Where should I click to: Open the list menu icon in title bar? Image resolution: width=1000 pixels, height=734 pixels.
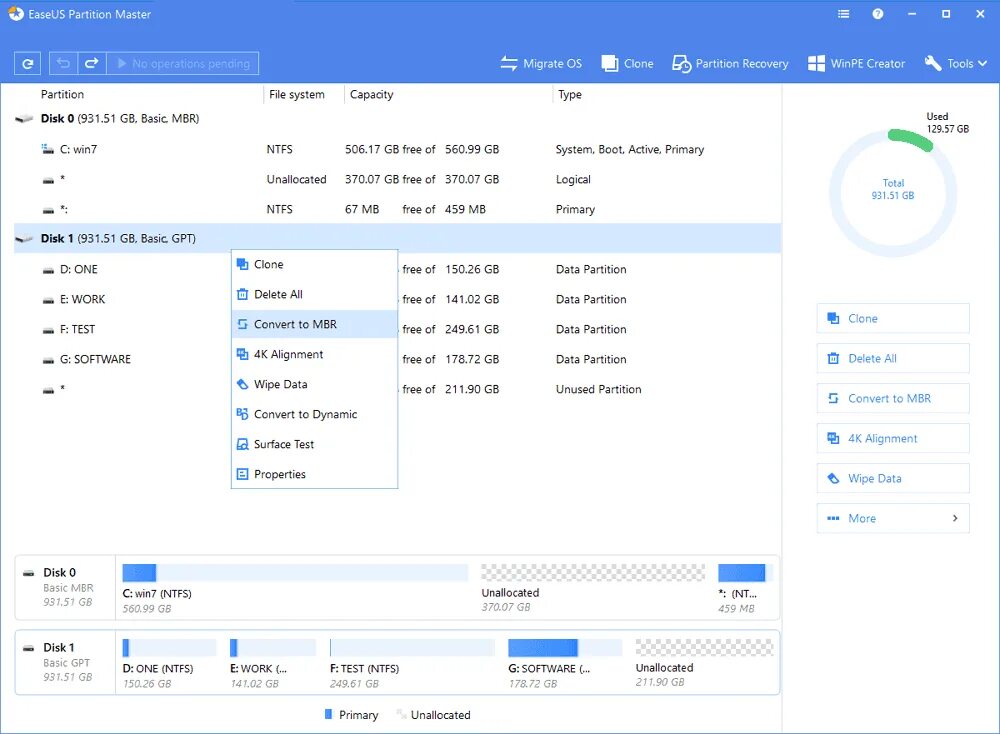843,14
